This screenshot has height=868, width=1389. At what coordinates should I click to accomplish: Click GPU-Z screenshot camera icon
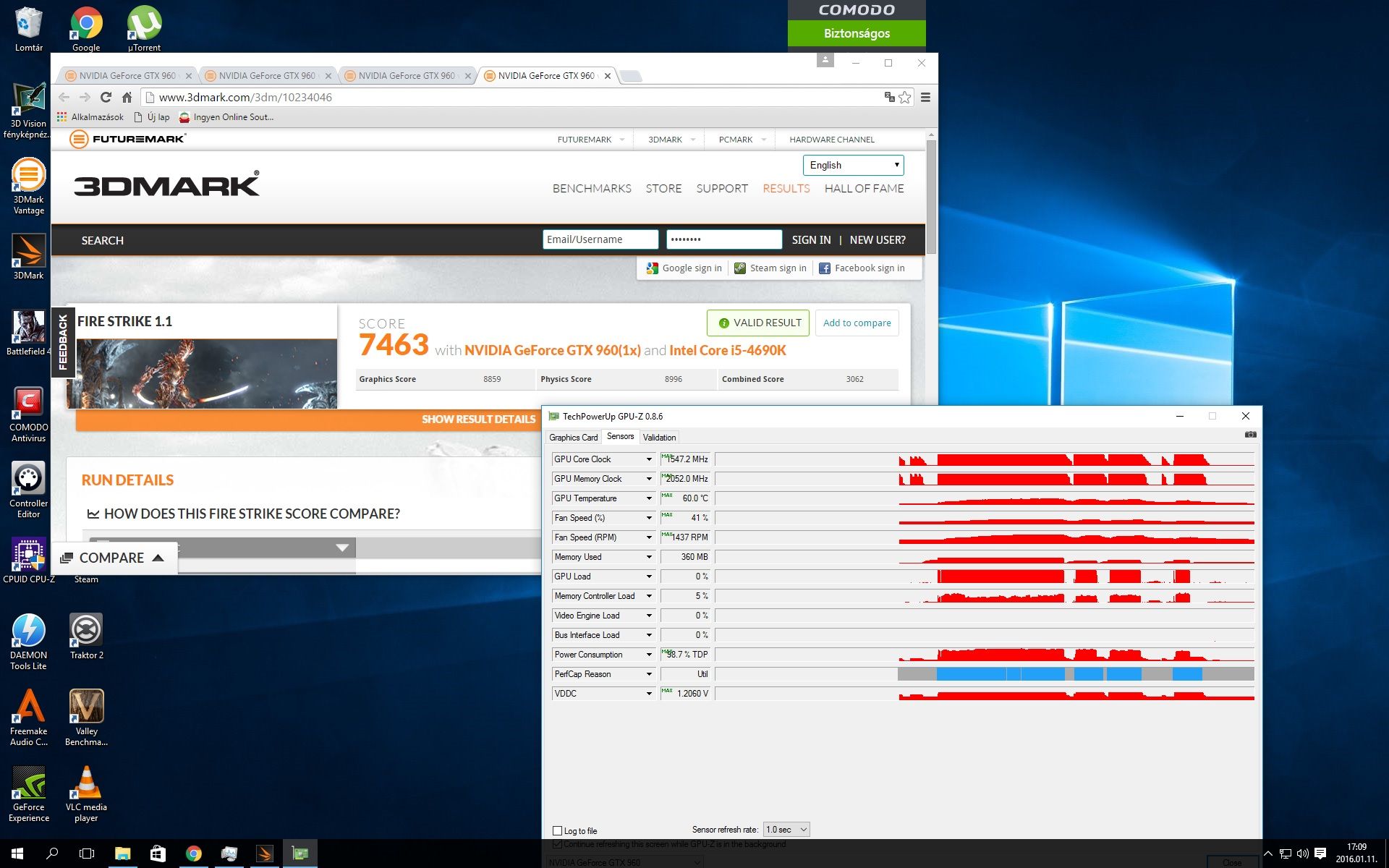coord(1250,435)
